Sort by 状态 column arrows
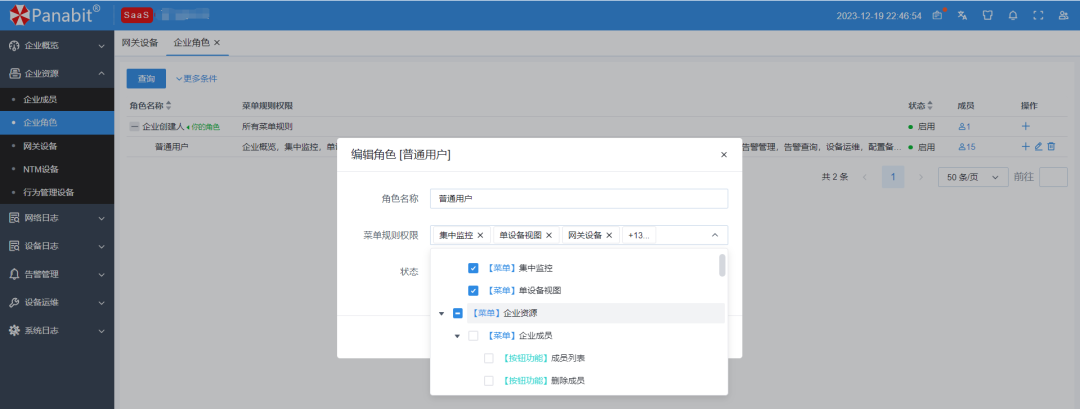 [930, 106]
